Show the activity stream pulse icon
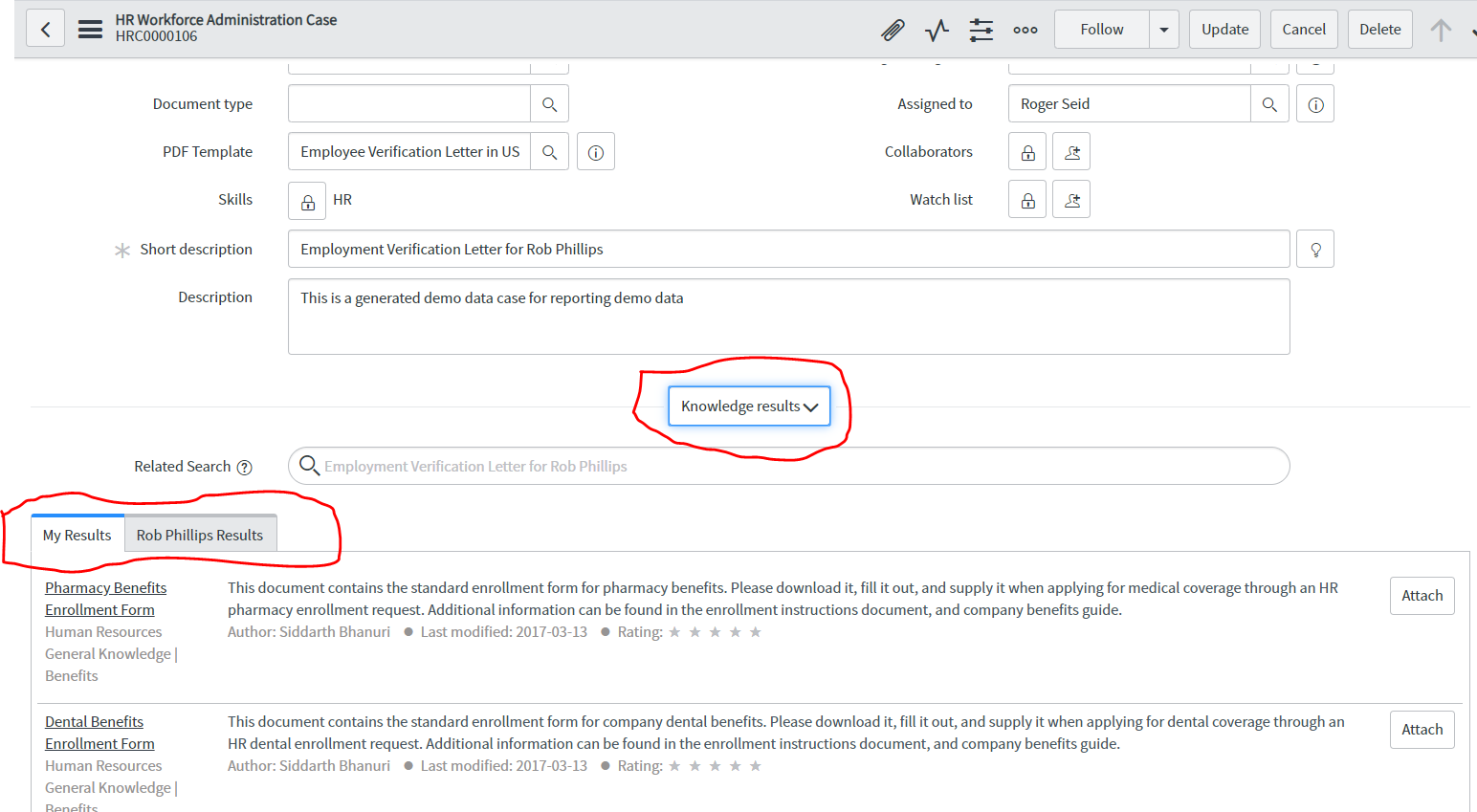Screen dimensions: 1477x812 (937, 30)
